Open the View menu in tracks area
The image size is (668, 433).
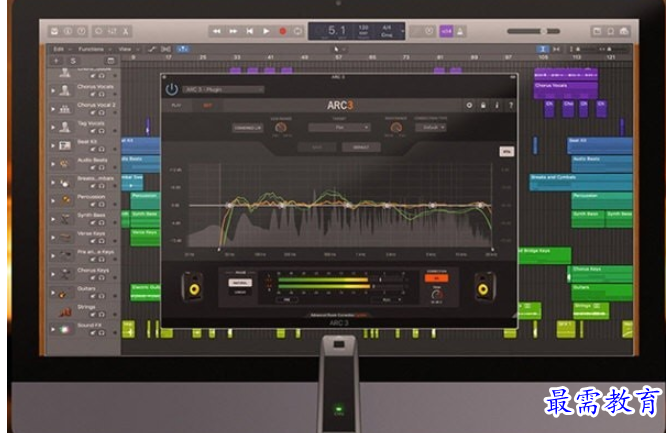(x=127, y=49)
